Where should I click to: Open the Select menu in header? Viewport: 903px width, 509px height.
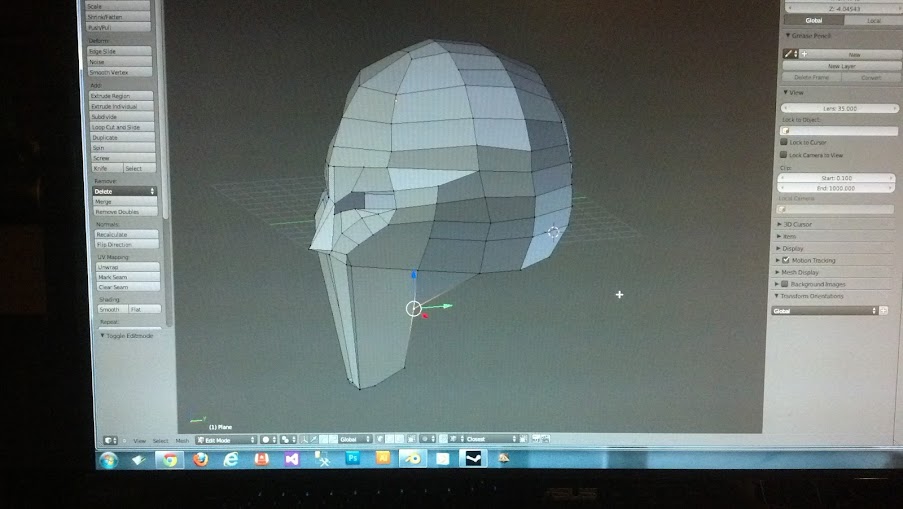(x=160, y=440)
